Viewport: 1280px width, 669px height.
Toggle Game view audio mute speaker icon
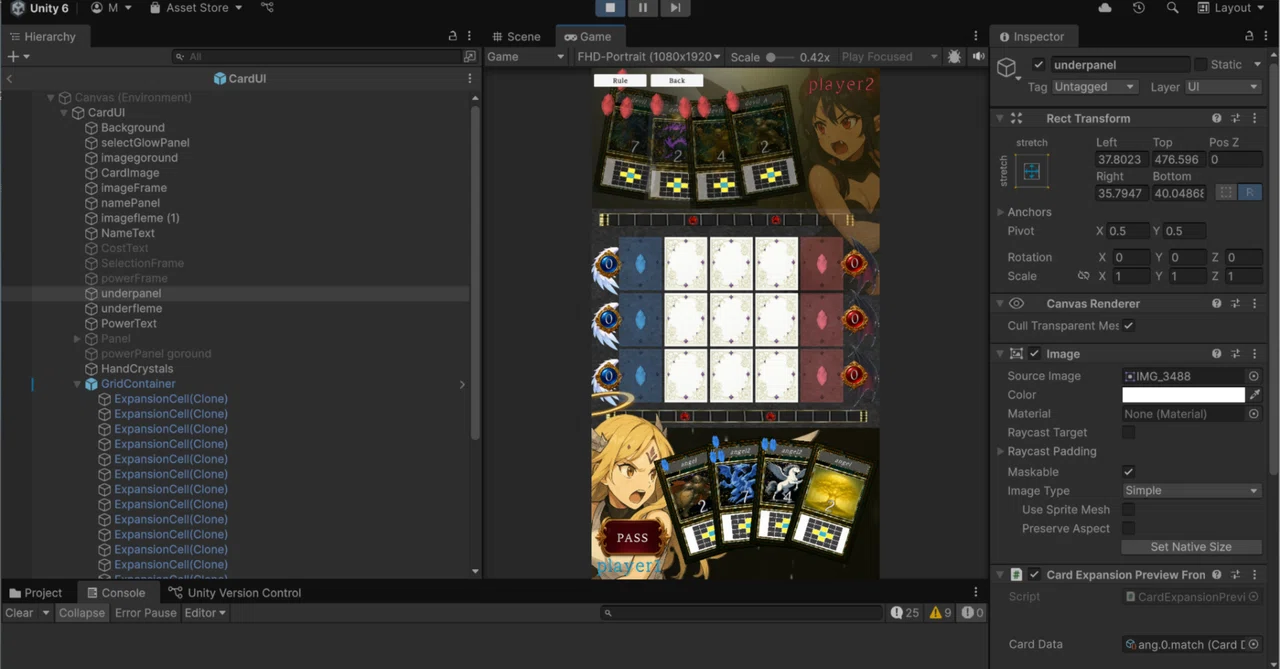click(979, 57)
